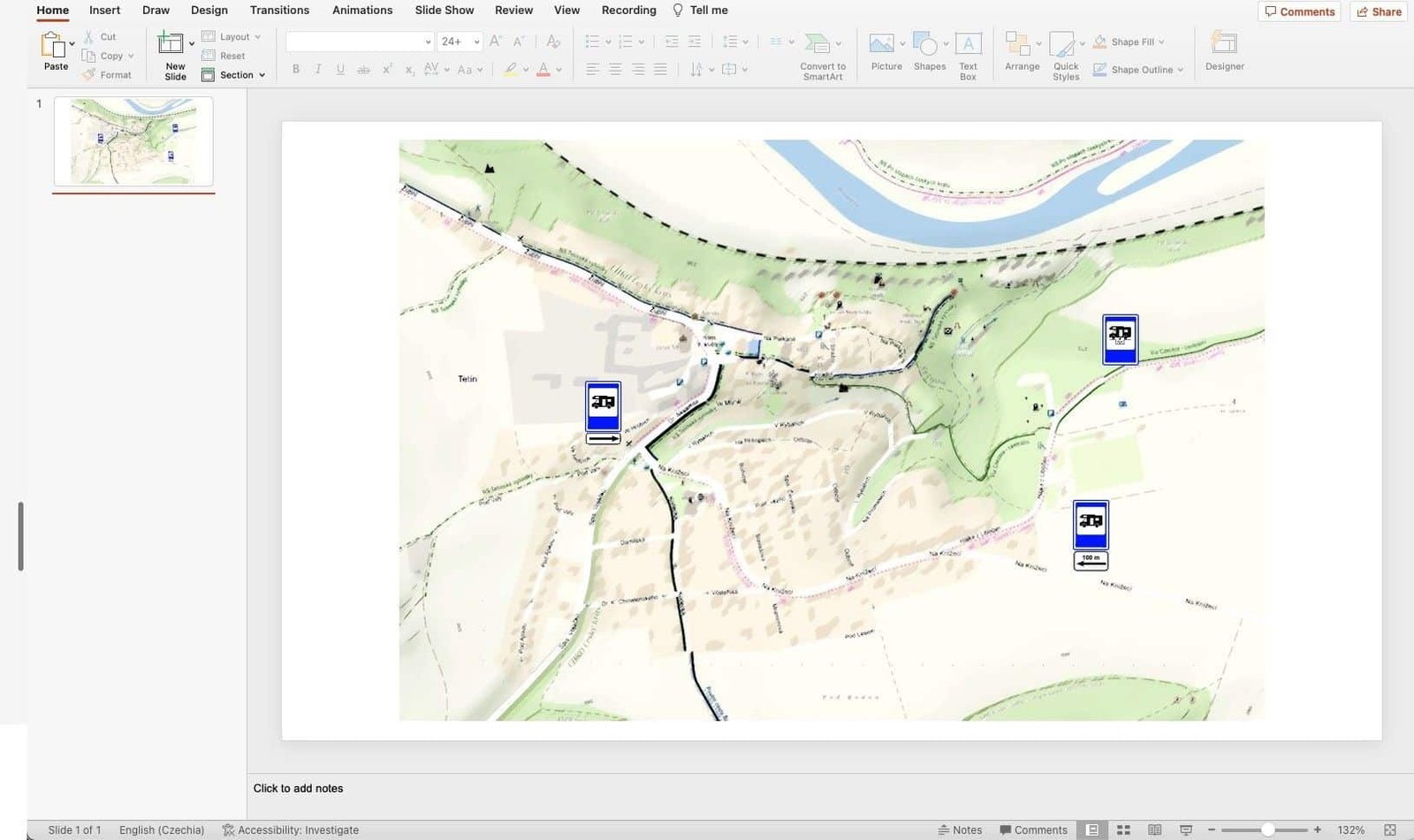Switch to Slide Sorter view
The width and height of the screenshot is (1414, 840).
click(1123, 830)
